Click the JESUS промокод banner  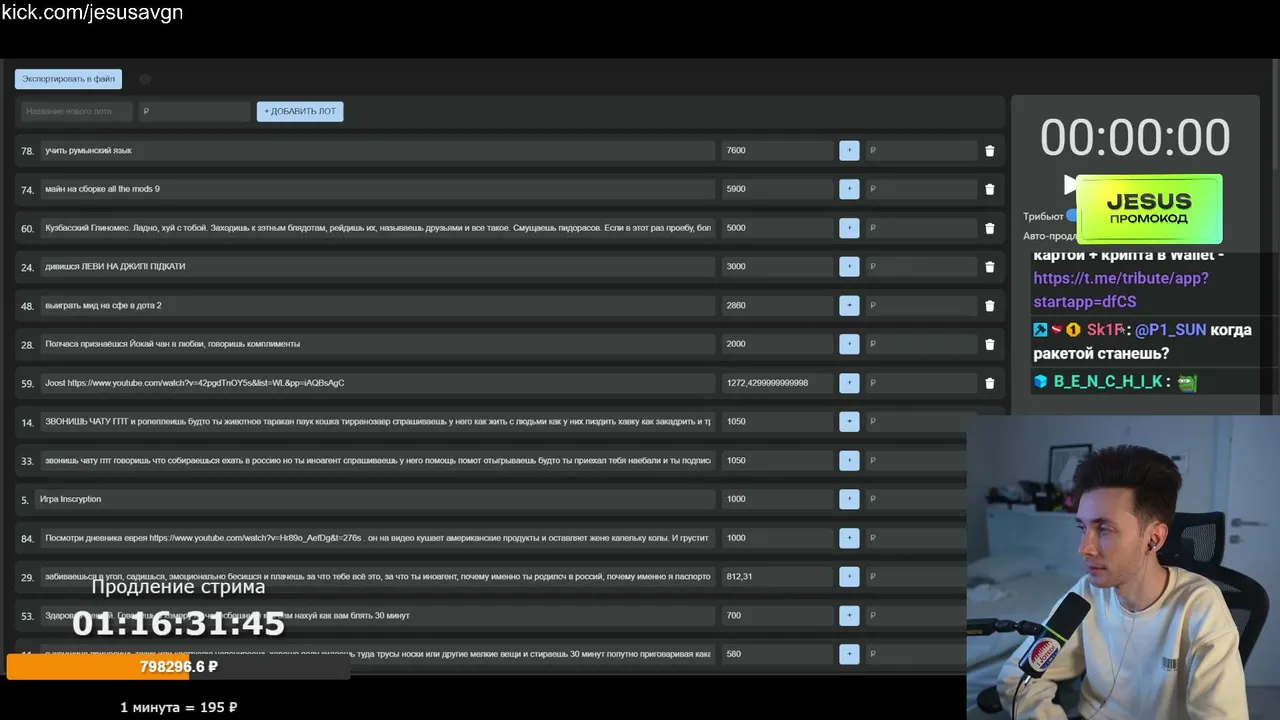[x=1149, y=209]
